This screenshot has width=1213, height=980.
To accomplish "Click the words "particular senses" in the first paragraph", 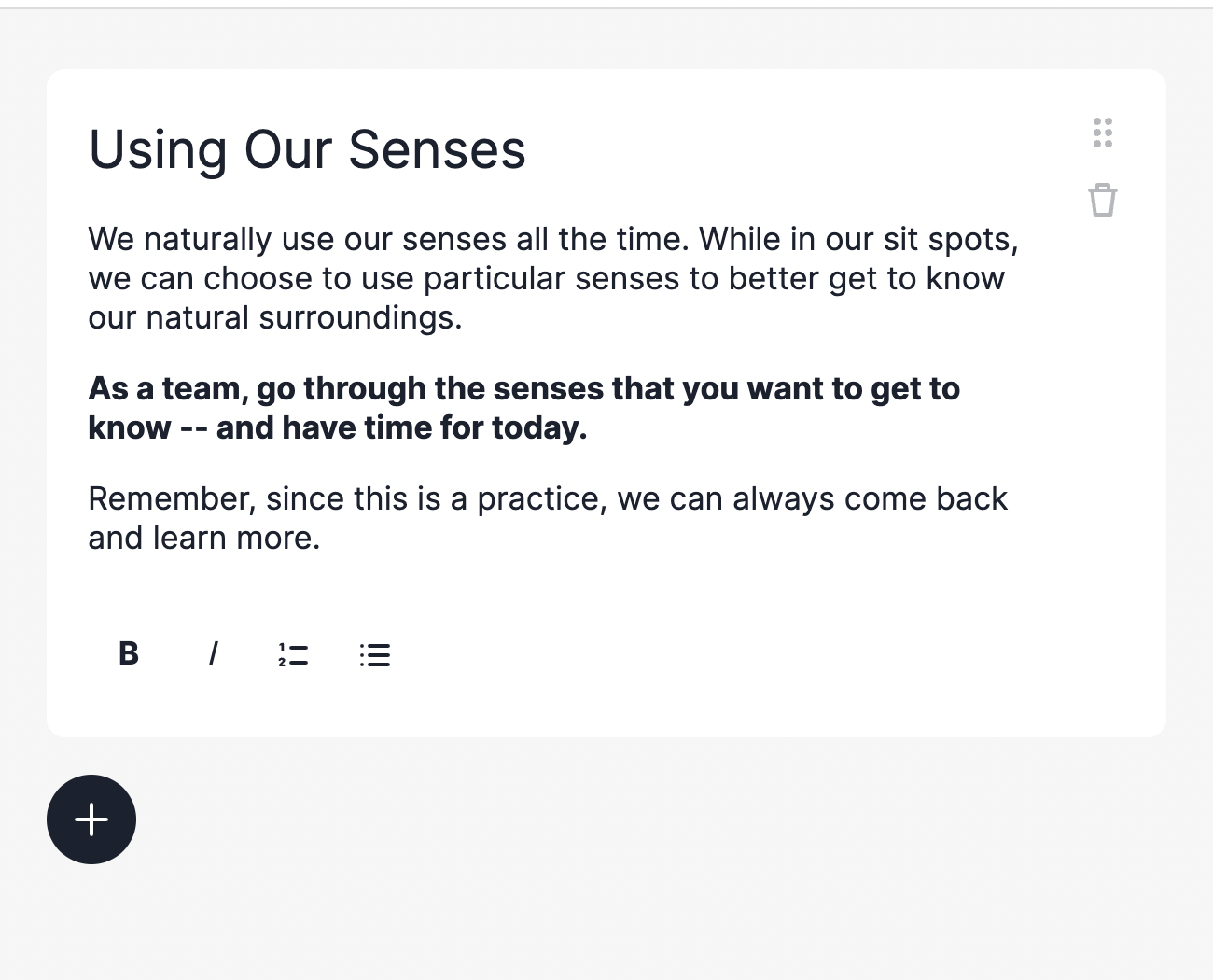I will (x=551, y=279).
